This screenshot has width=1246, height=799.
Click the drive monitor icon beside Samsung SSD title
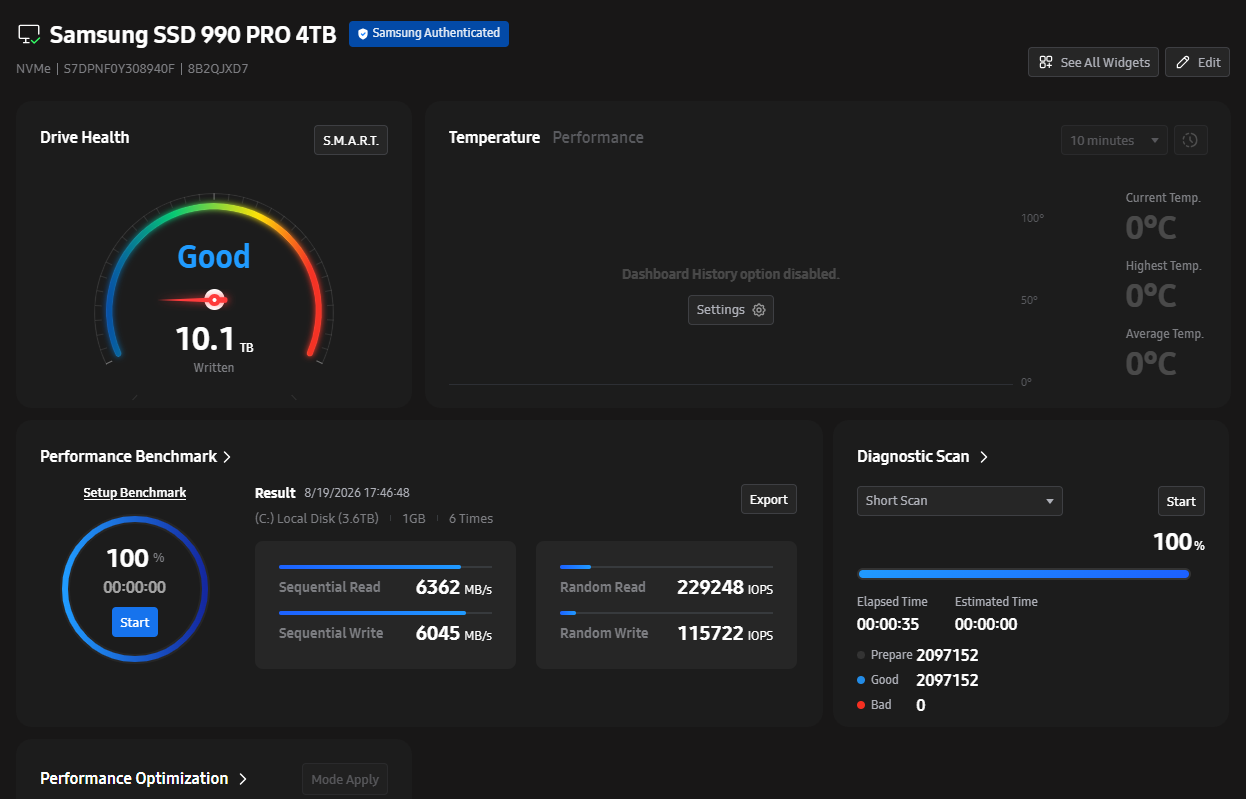click(x=29, y=34)
